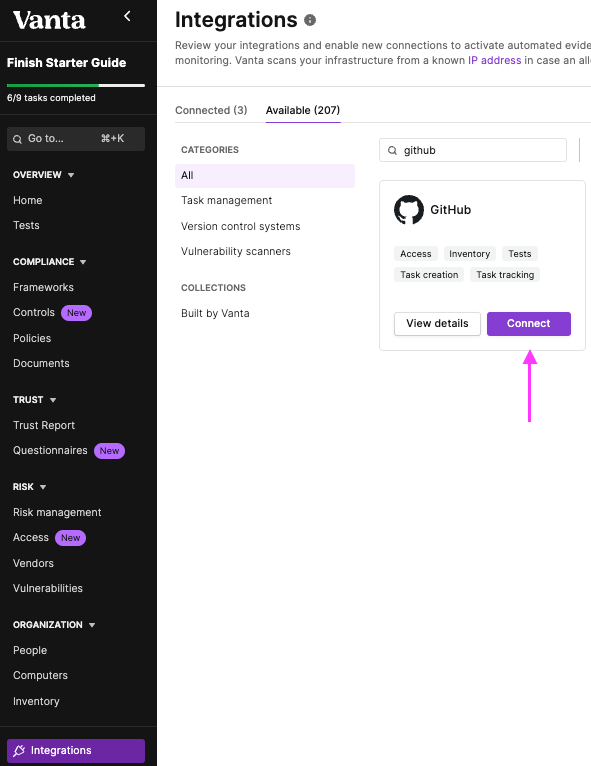
Task: Open Access under Risk section
Action: [31, 537]
